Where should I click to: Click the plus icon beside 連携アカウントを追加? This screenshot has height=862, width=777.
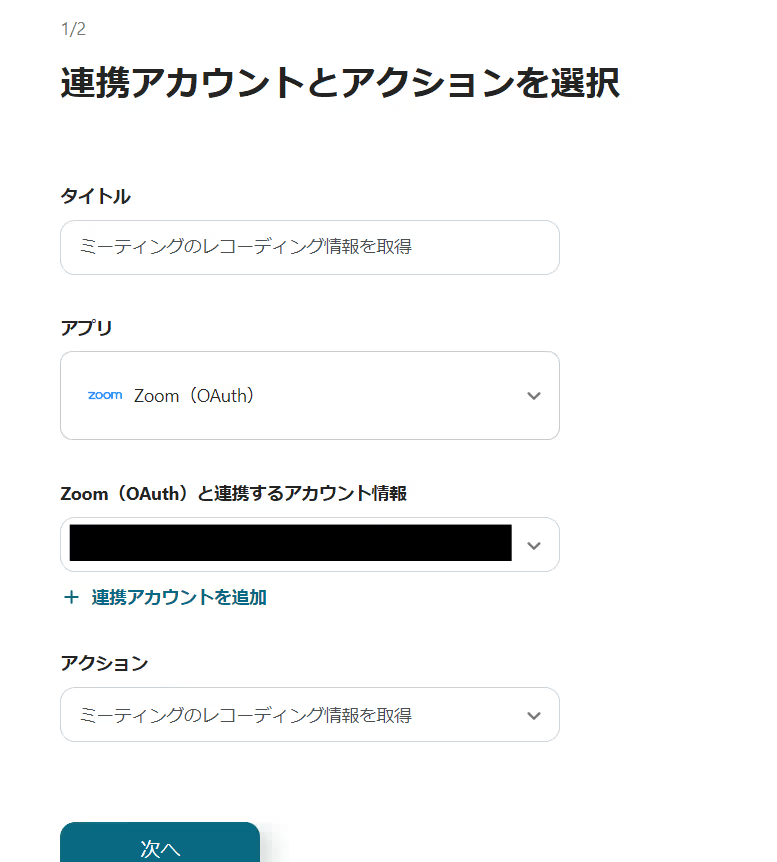tap(71, 598)
